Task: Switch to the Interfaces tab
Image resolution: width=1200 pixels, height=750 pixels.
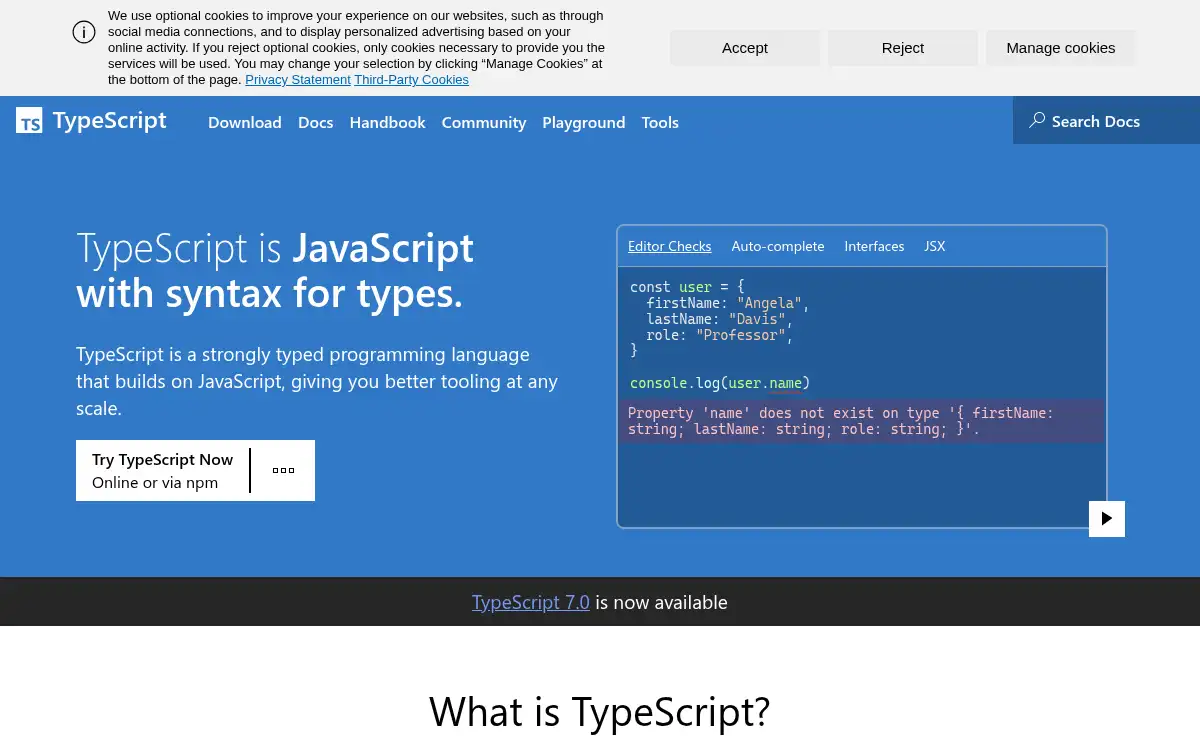Action: tap(874, 246)
